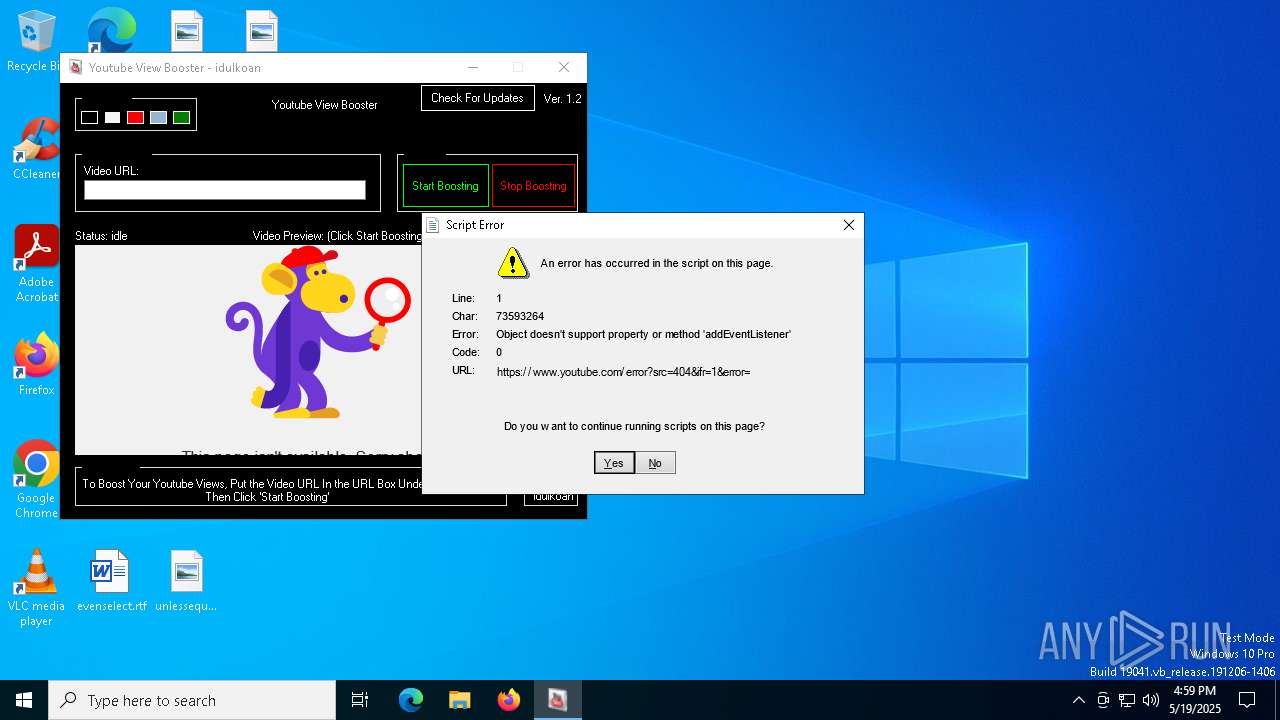This screenshot has width=1280, height=720.
Task: Click the taskbar search box
Action: click(x=192, y=700)
